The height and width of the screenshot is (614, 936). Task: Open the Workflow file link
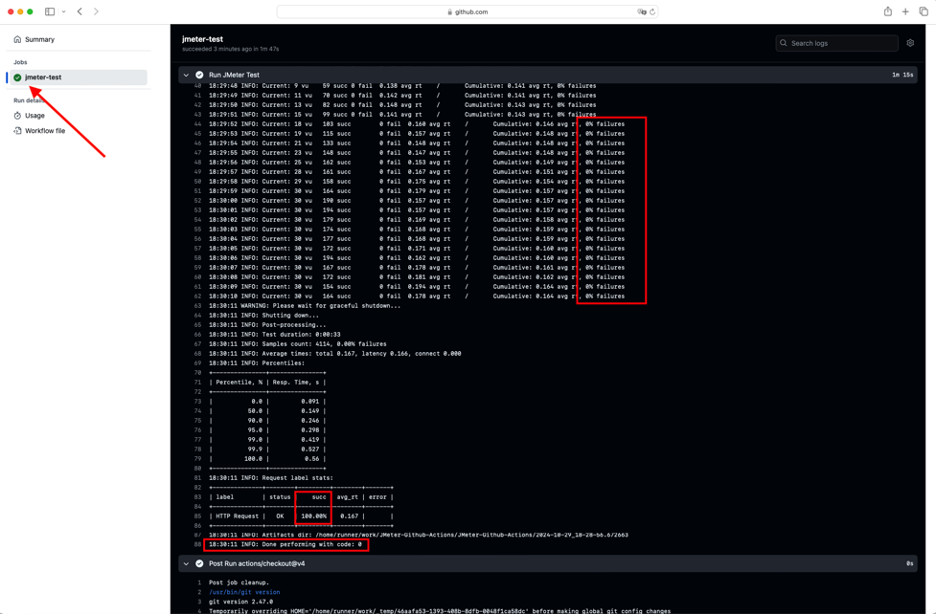click(45, 131)
